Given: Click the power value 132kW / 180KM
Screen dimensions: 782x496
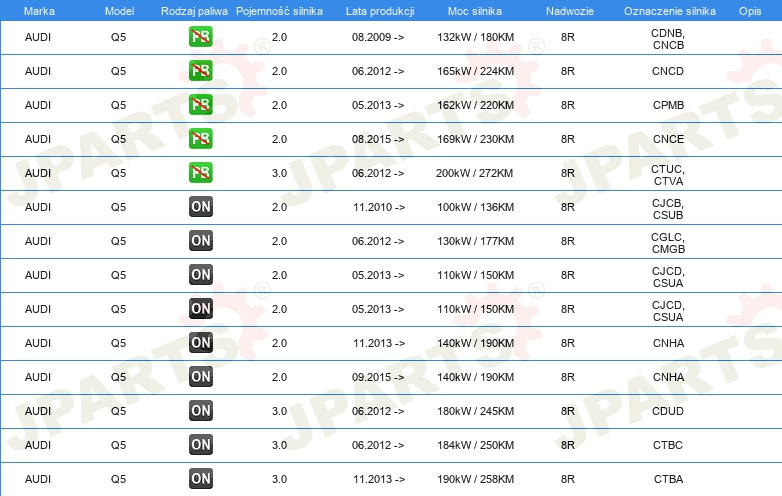Looking at the screenshot, I should pyautogui.click(x=475, y=37).
